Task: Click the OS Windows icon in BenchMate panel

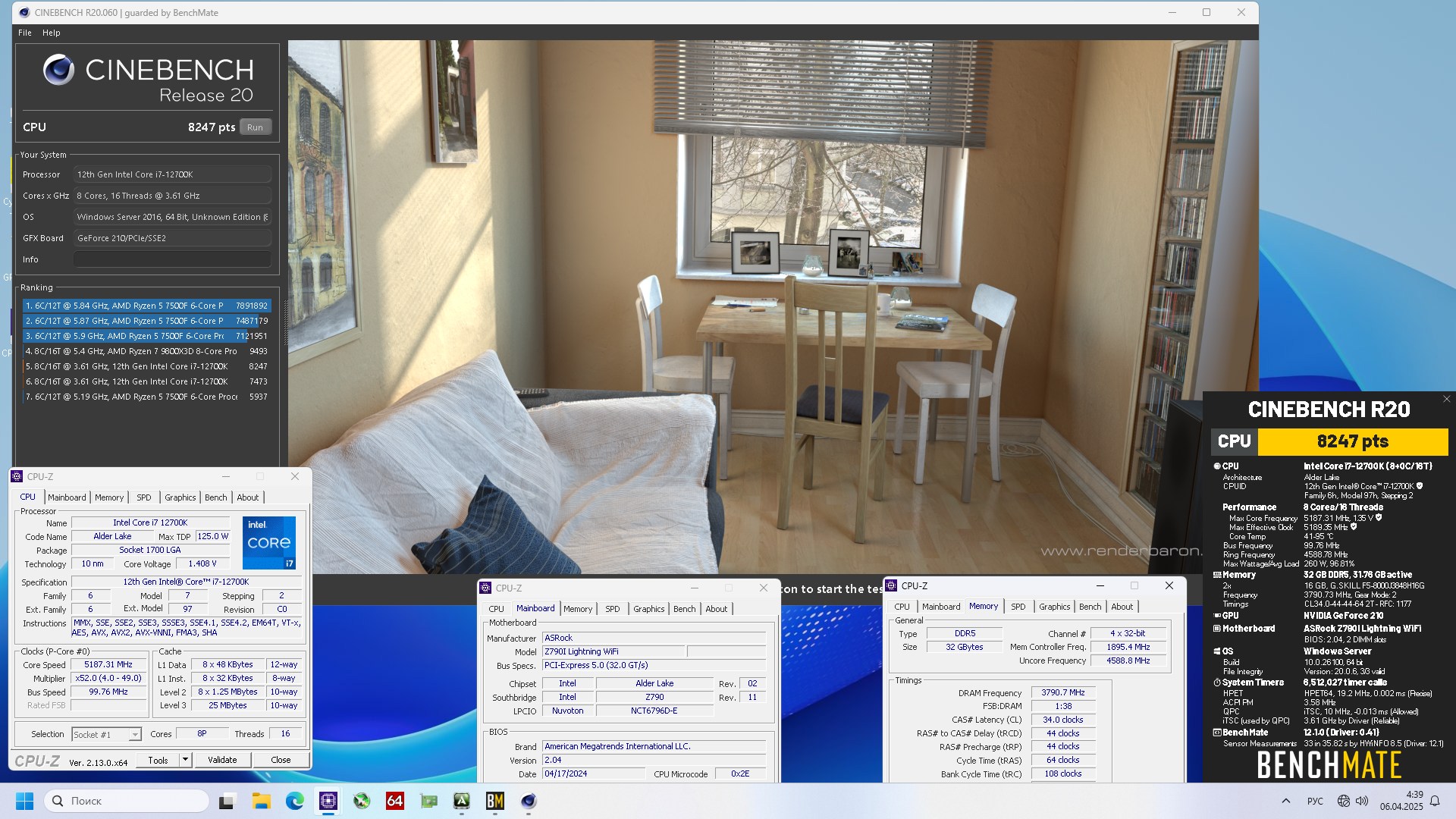Action: (x=1217, y=651)
